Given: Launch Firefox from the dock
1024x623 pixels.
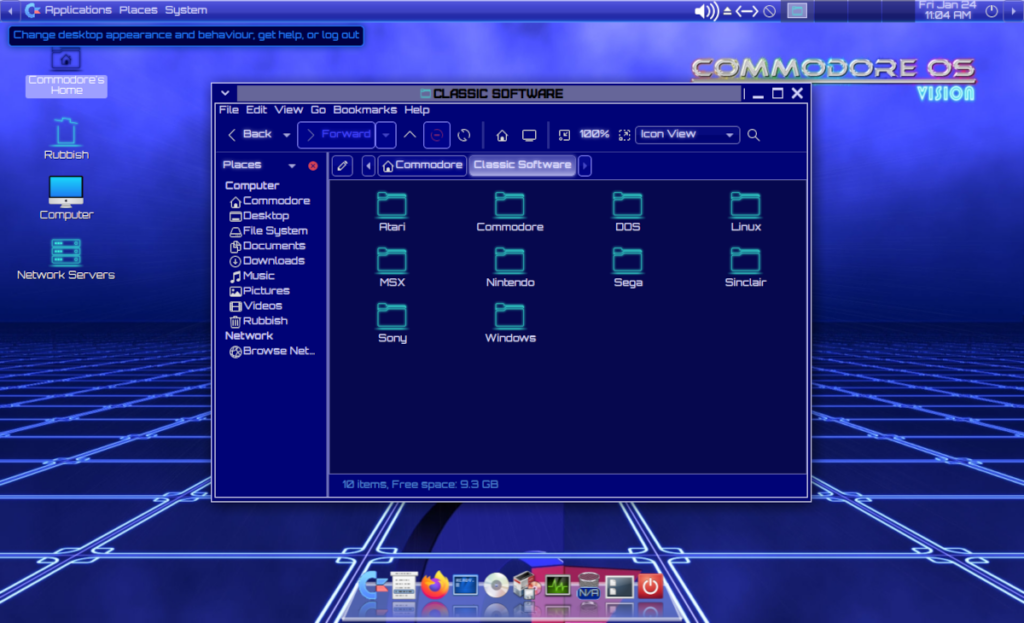Looking at the screenshot, I should (x=434, y=586).
